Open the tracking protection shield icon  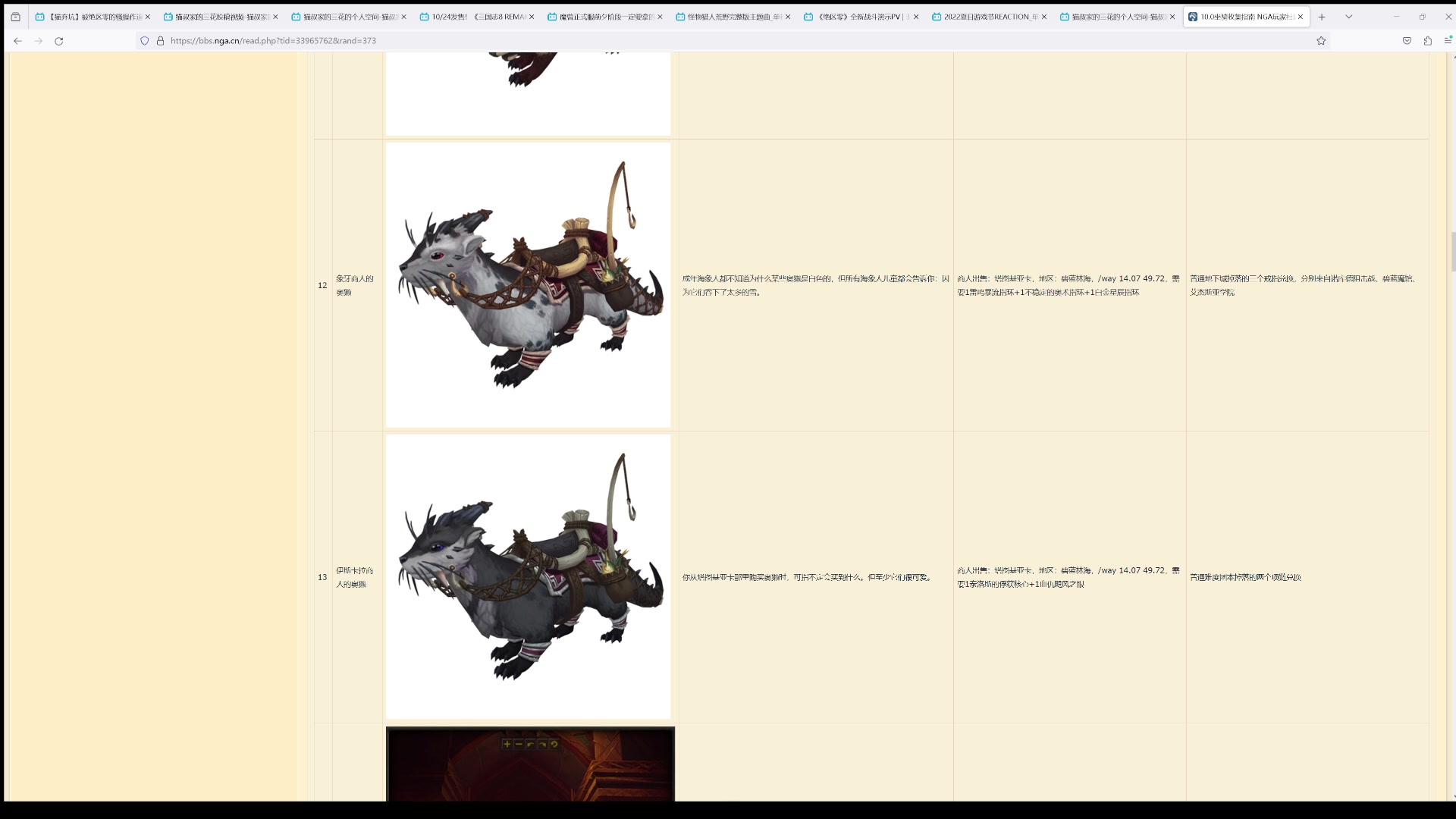[145, 41]
